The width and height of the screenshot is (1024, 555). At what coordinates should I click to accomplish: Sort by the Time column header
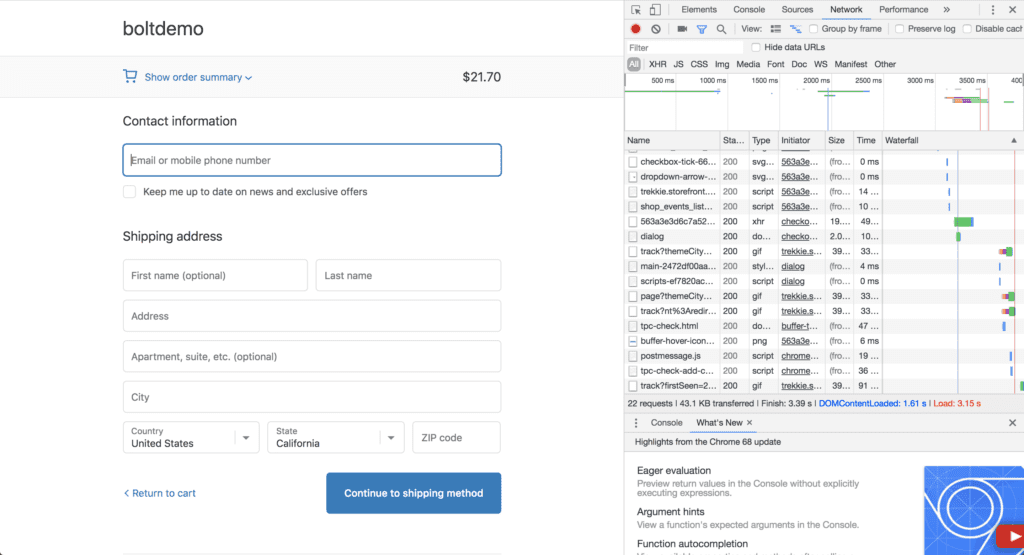[867, 140]
